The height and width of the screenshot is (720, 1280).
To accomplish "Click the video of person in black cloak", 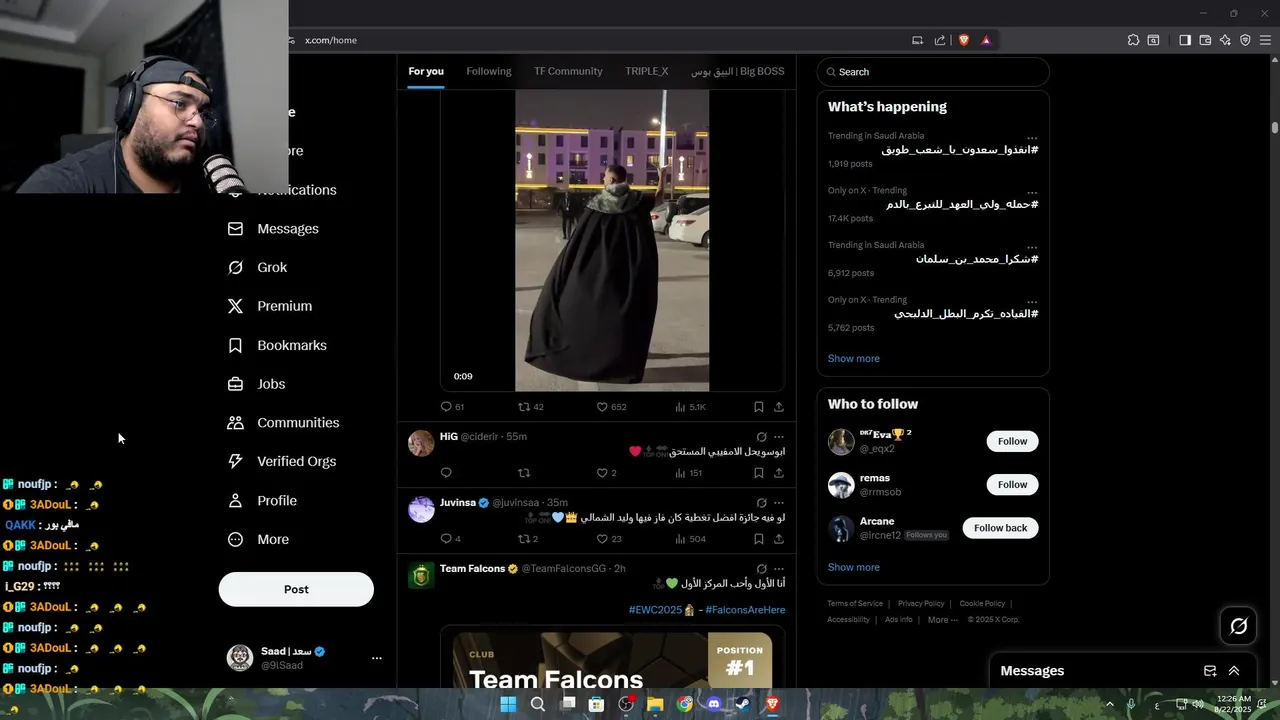I will click(612, 240).
